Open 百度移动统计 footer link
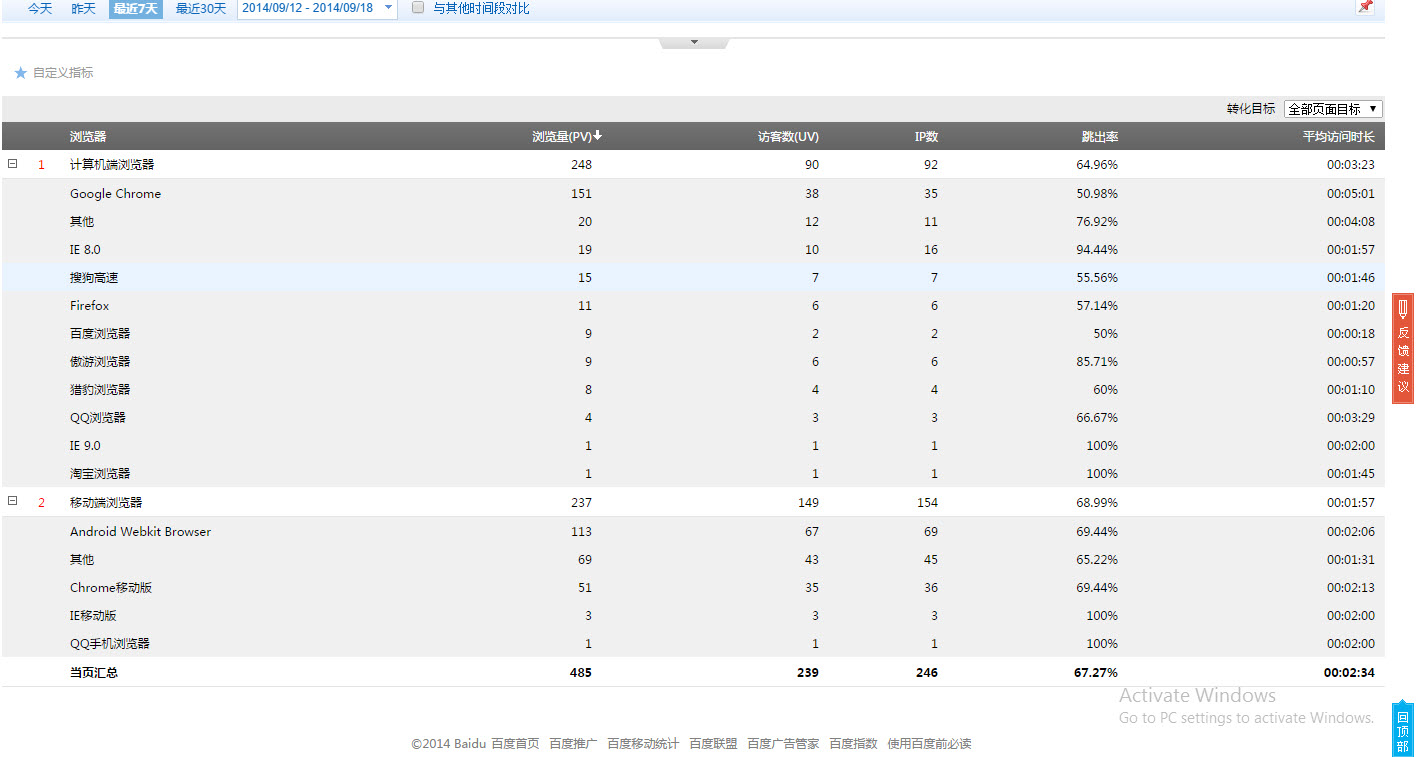1419x757 pixels. 643,744
